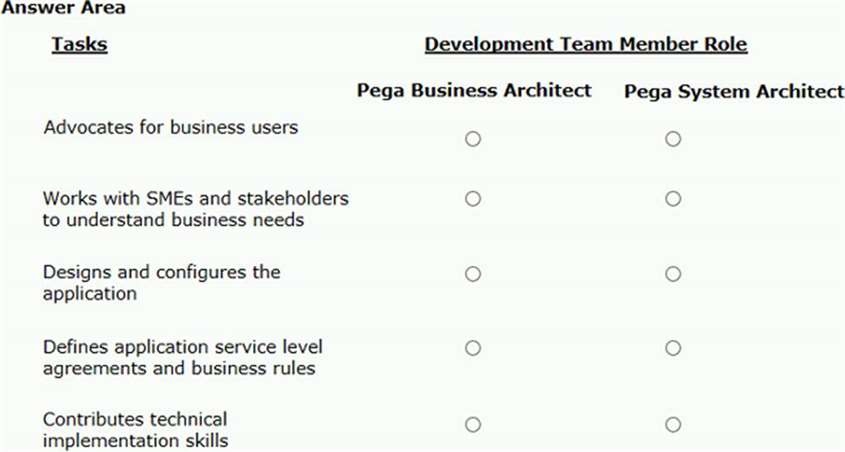The height and width of the screenshot is (452, 845).
Task: Mark System Architect for Defines application service level agreements
Action: [x=673, y=348]
